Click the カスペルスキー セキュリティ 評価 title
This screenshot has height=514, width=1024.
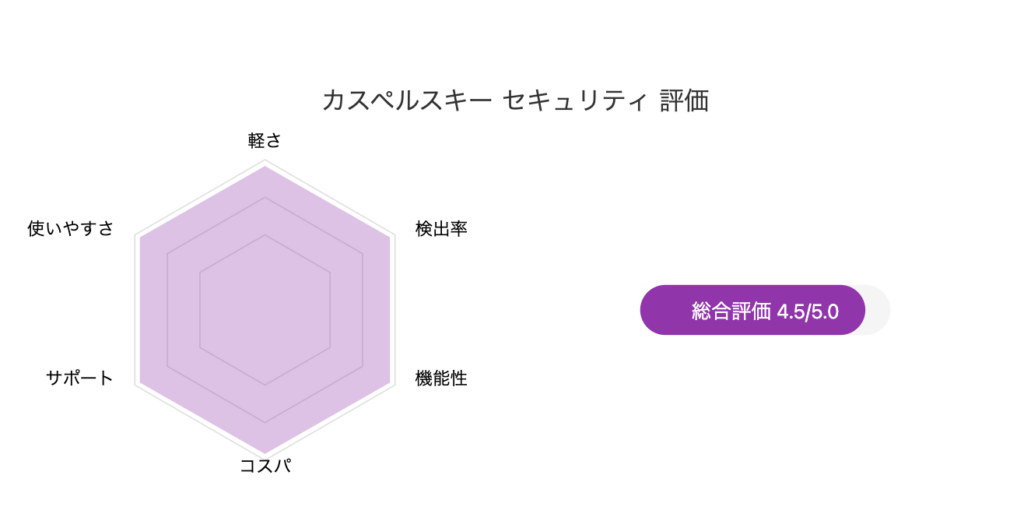tap(515, 101)
